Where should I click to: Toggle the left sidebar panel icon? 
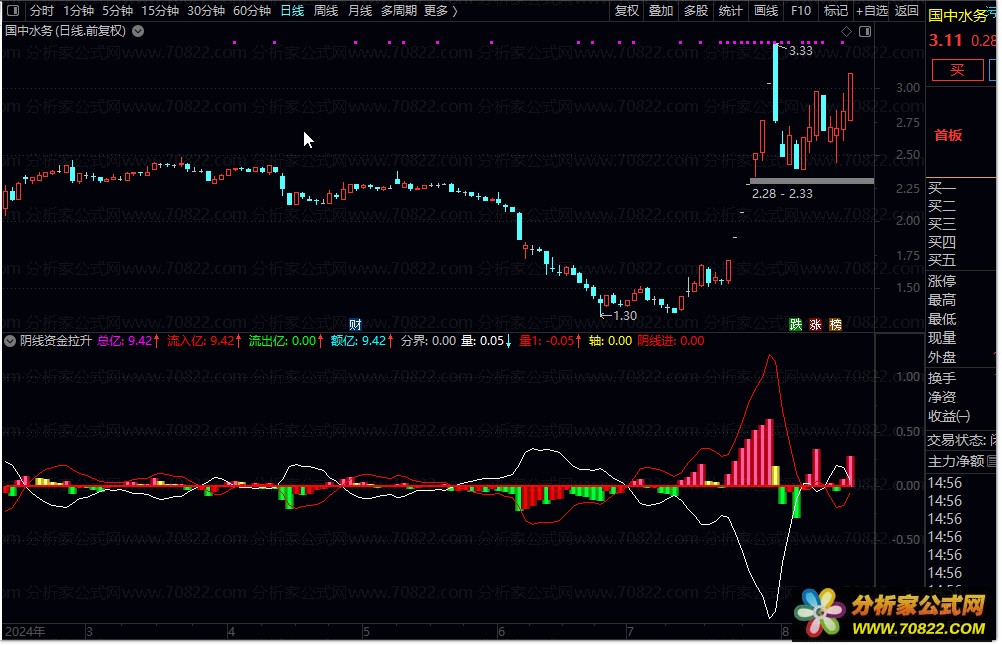(x=12, y=11)
